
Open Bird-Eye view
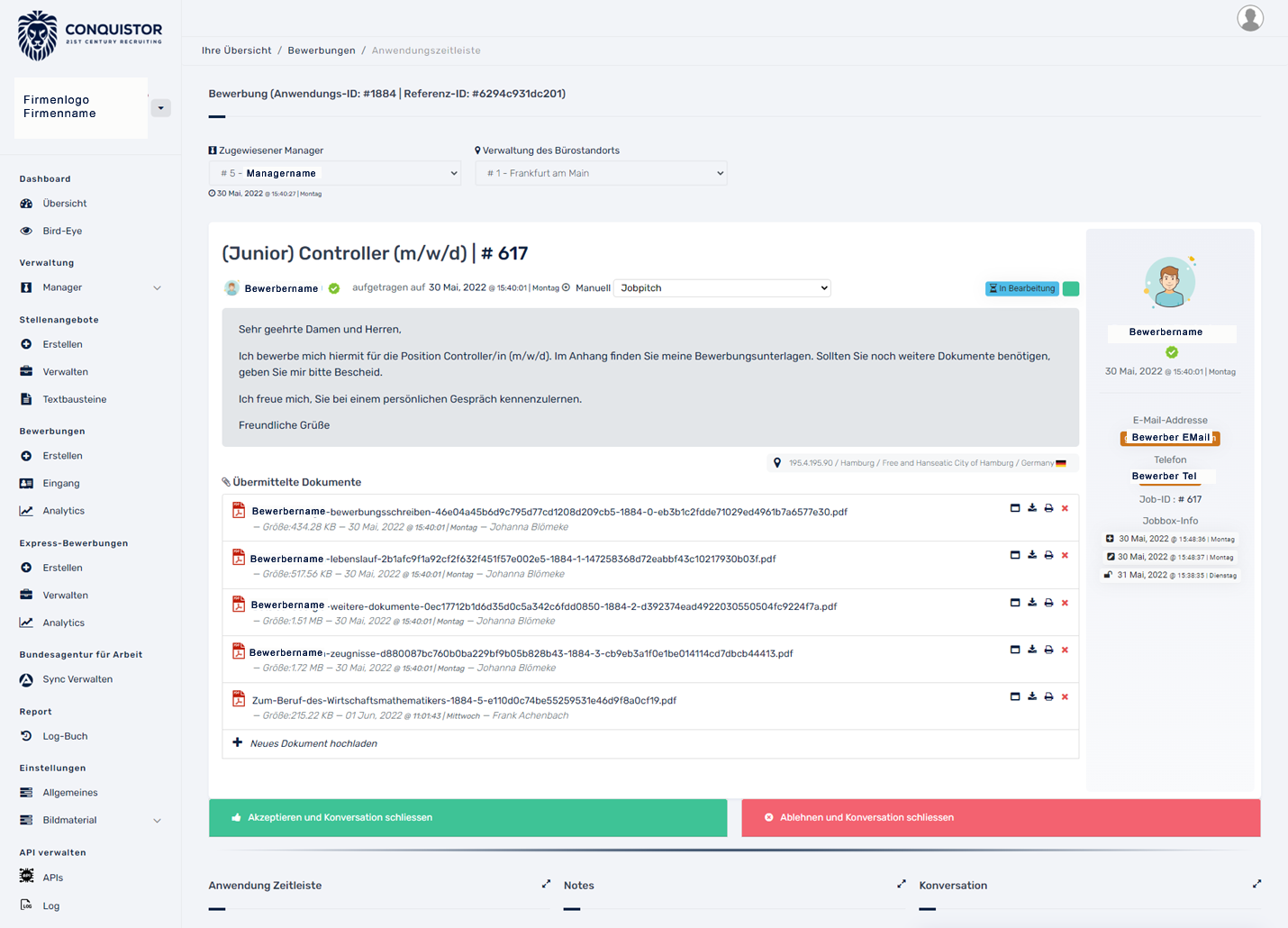pyautogui.click(x=62, y=231)
